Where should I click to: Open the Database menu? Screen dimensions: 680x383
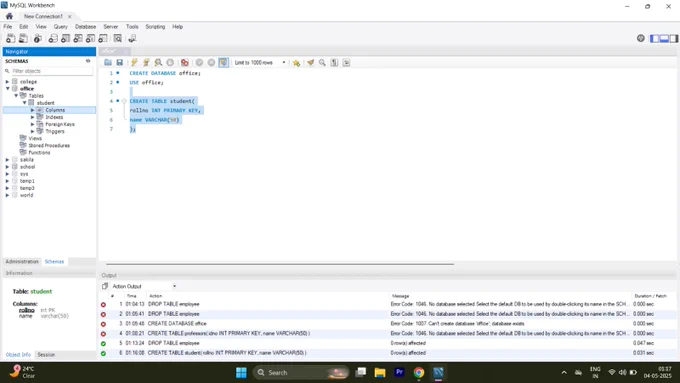coord(85,26)
